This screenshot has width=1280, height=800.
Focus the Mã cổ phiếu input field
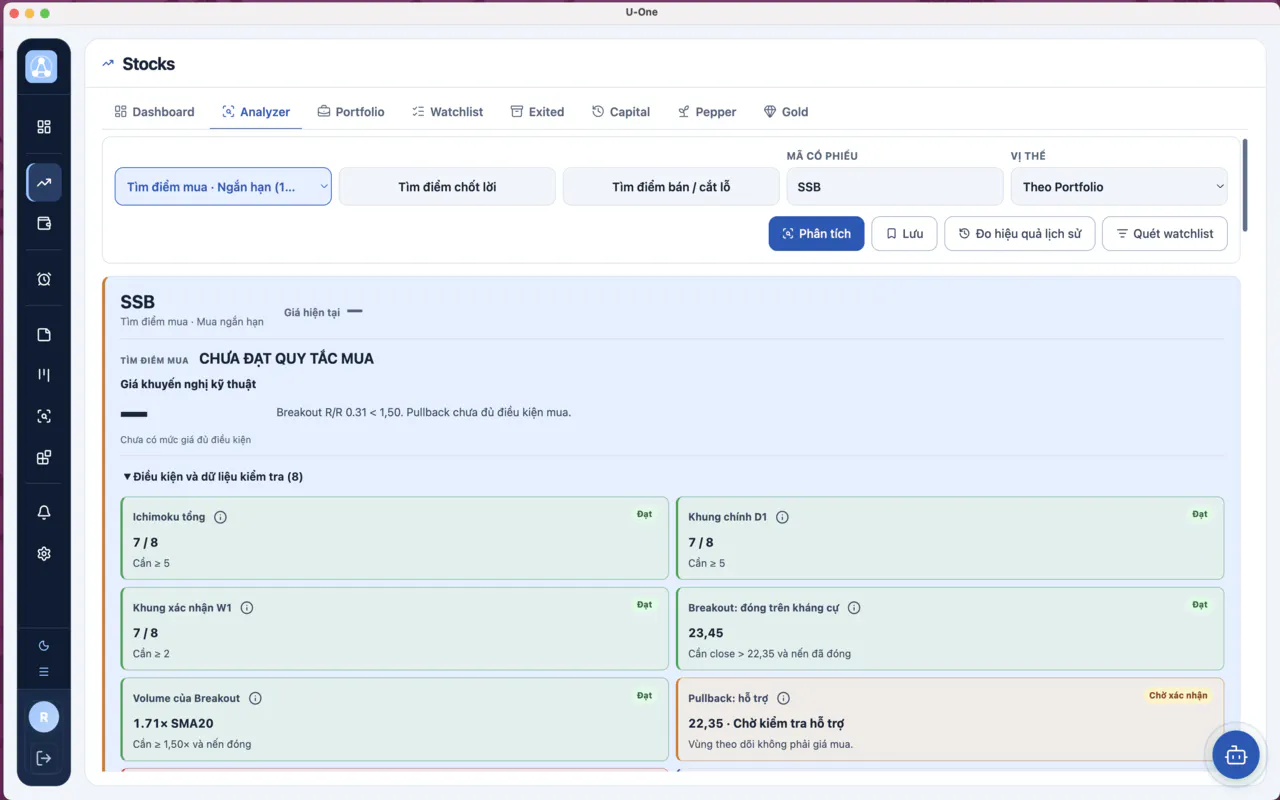click(895, 186)
